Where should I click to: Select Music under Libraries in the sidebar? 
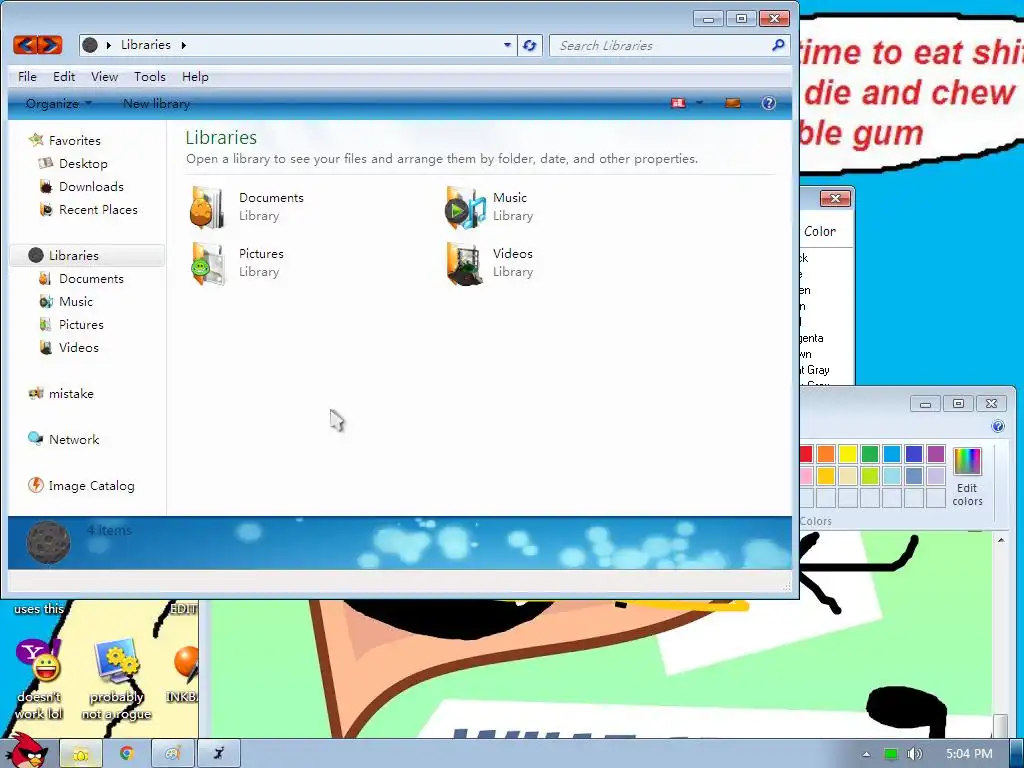76,302
